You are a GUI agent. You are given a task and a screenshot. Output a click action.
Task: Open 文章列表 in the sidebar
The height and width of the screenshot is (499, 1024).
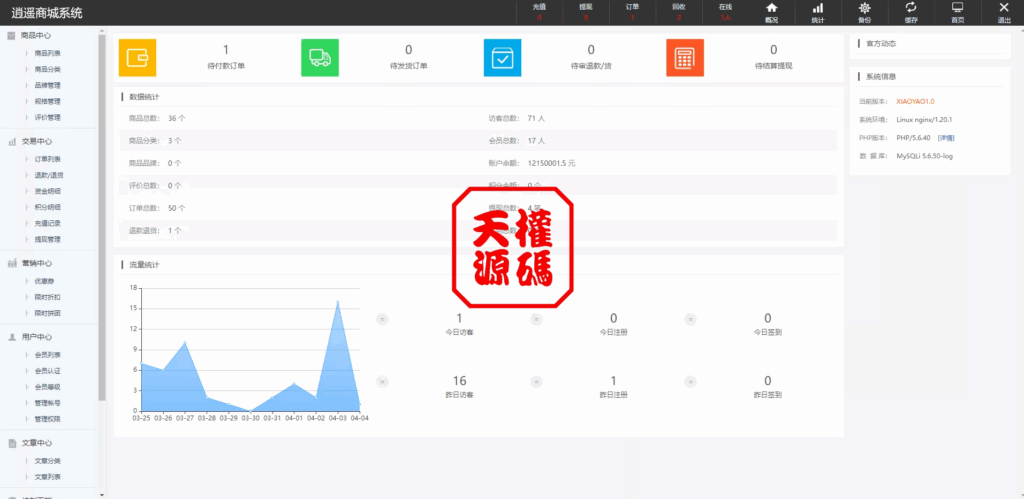click(x=48, y=477)
